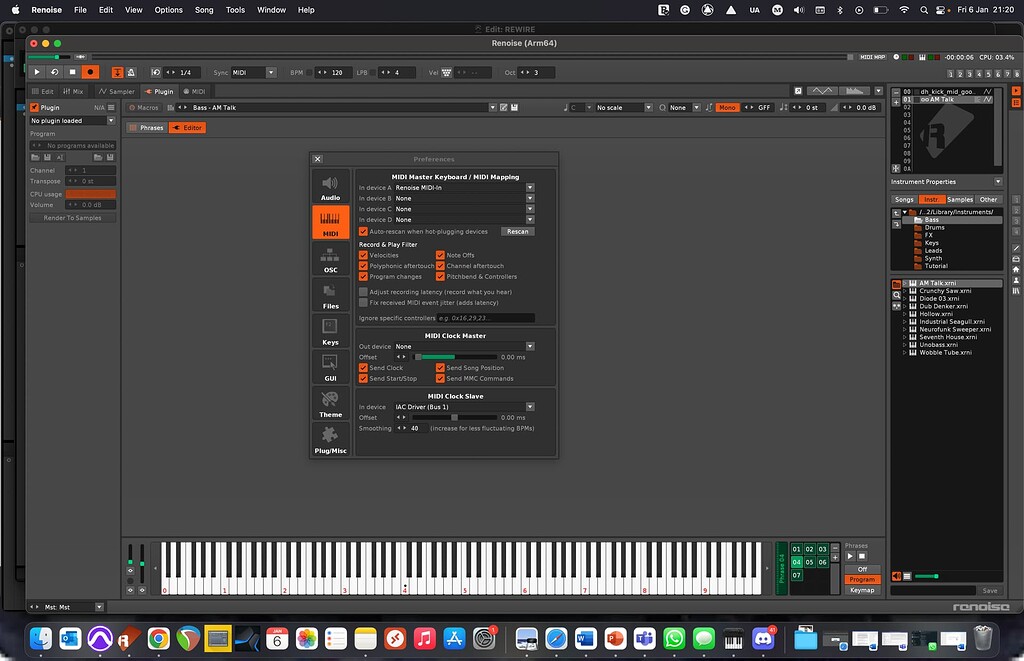This screenshot has height=661, width=1024.
Task: Click the Macros button
Action: (143, 107)
